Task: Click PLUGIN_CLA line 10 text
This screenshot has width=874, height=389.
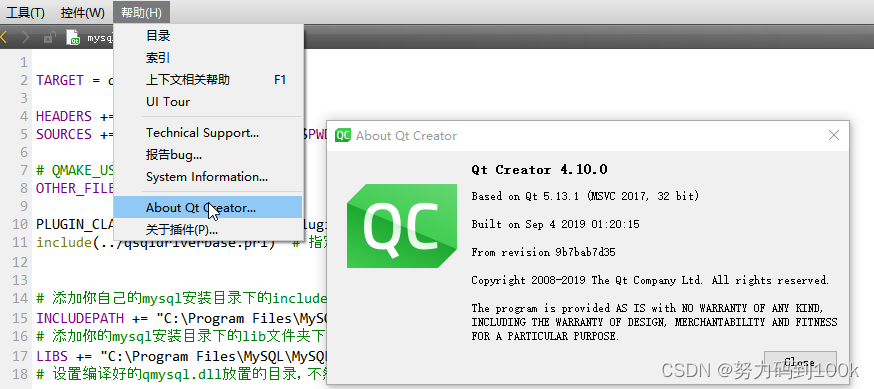Action: point(75,225)
